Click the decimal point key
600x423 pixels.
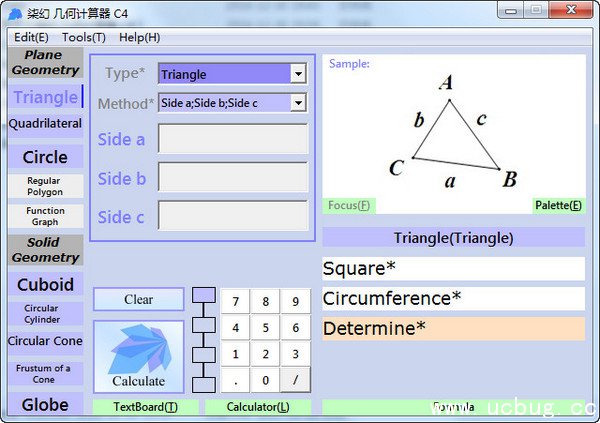point(235,380)
